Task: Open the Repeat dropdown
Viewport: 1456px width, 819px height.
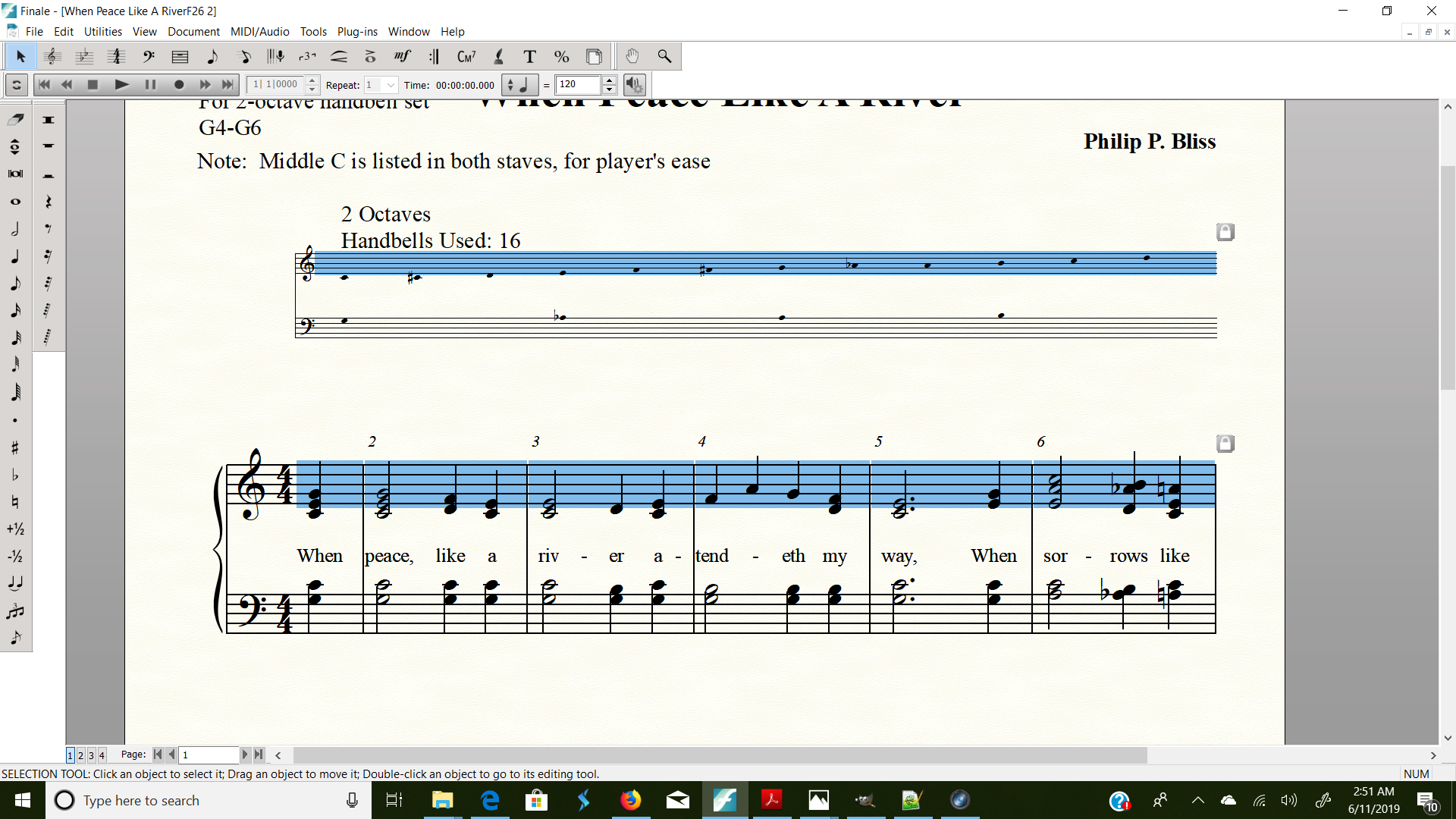Action: (x=391, y=85)
